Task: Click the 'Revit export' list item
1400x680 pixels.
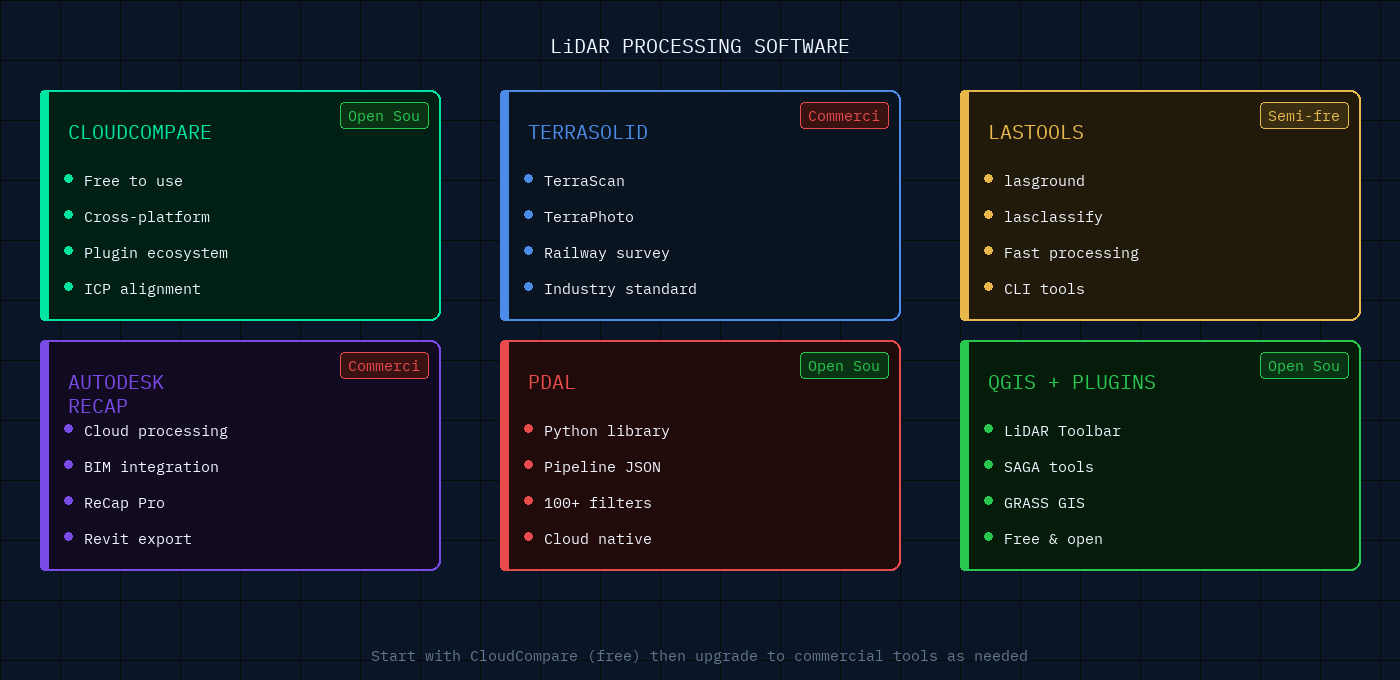Action: coord(138,539)
